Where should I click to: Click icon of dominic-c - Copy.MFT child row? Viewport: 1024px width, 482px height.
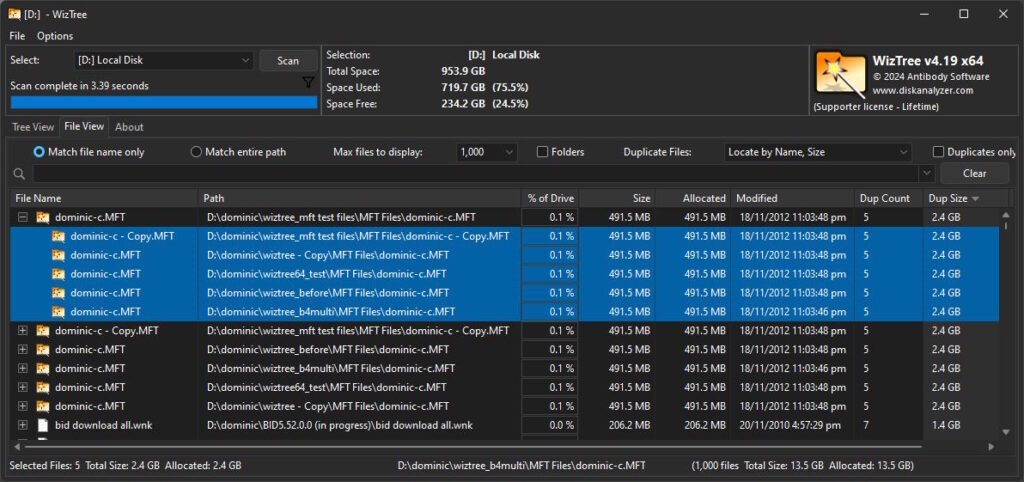pos(58,236)
